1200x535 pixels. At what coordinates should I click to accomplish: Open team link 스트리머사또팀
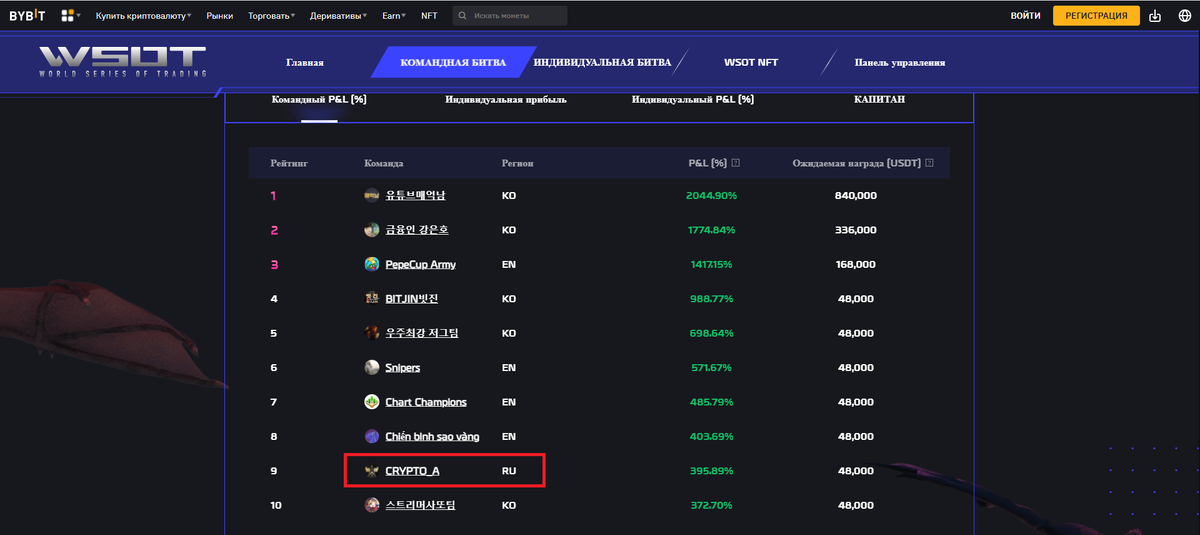[420, 505]
